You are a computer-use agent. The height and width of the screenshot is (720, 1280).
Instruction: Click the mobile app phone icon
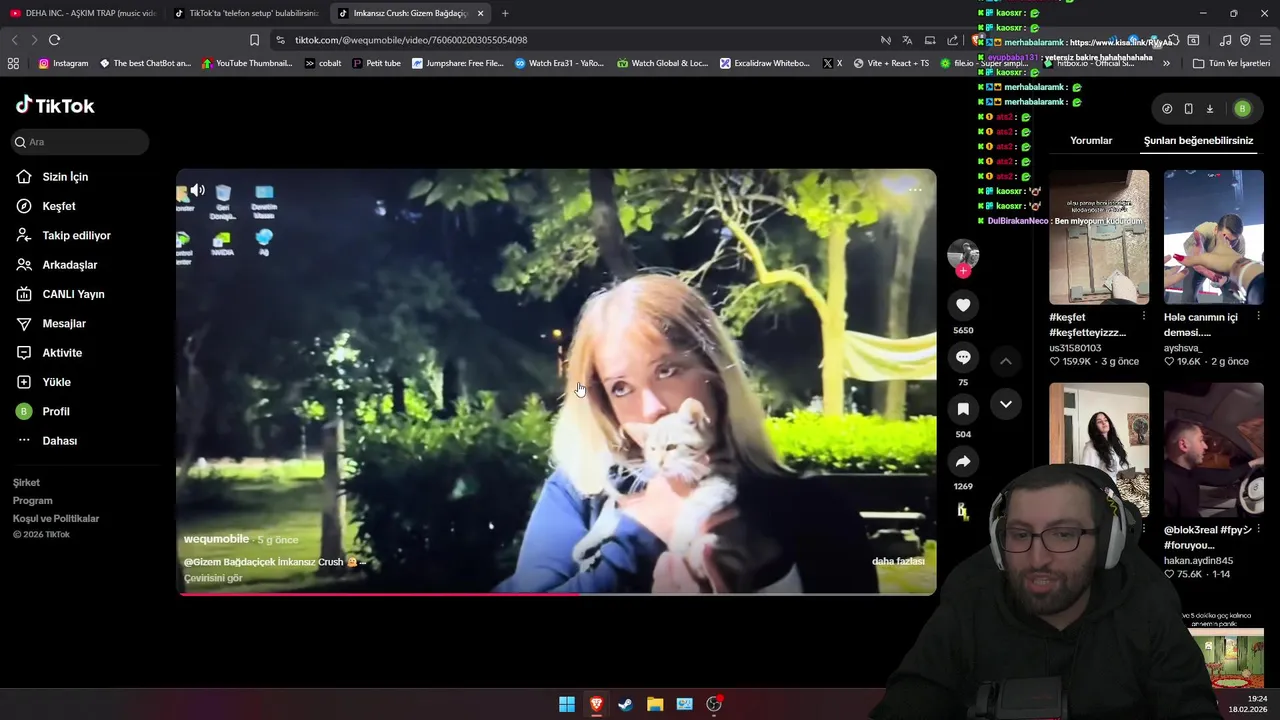pyautogui.click(x=1188, y=109)
